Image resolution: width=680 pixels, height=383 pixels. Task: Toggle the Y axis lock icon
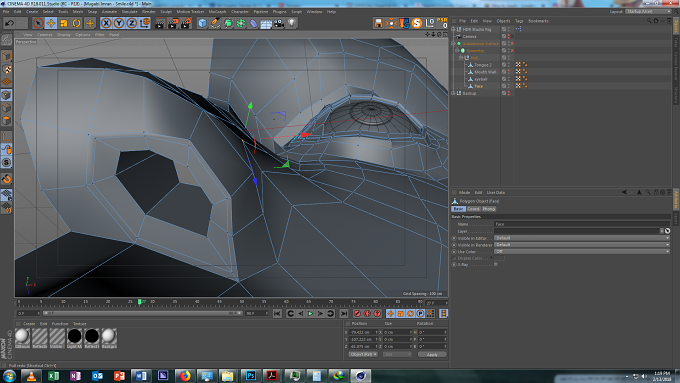coord(119,23)
